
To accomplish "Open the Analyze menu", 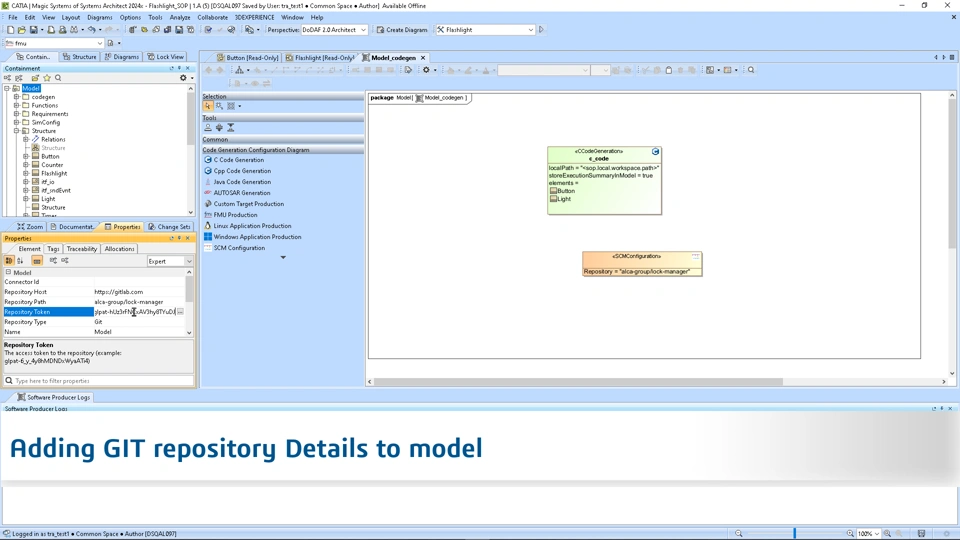I will point(179,17).
